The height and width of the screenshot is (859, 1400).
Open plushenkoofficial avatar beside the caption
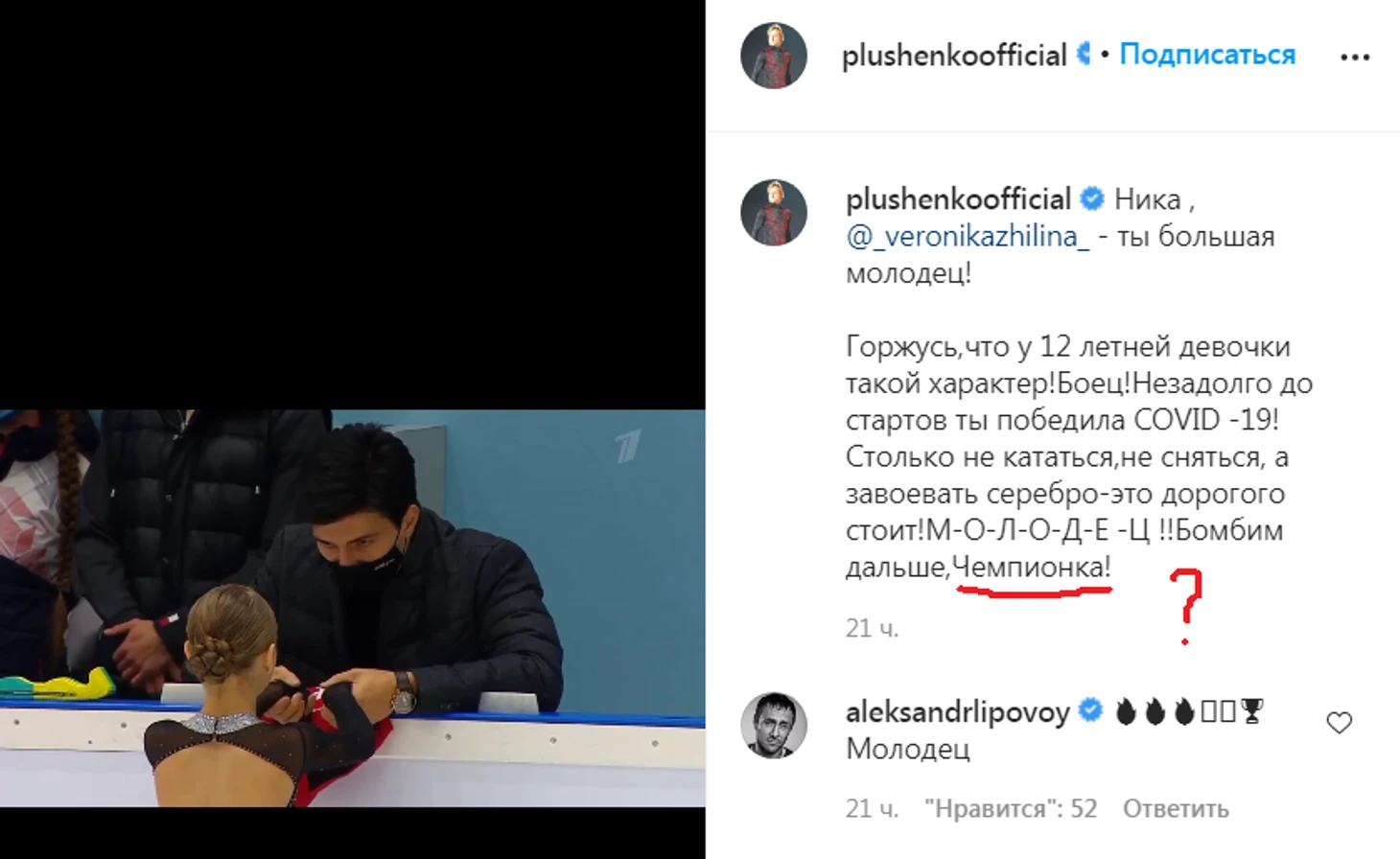tap(774, 213)
